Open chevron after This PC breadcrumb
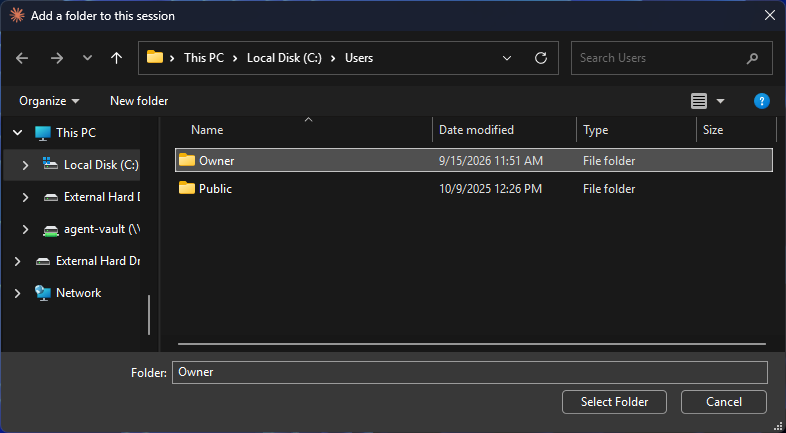 pyautogui.click(x=235, y=58)
